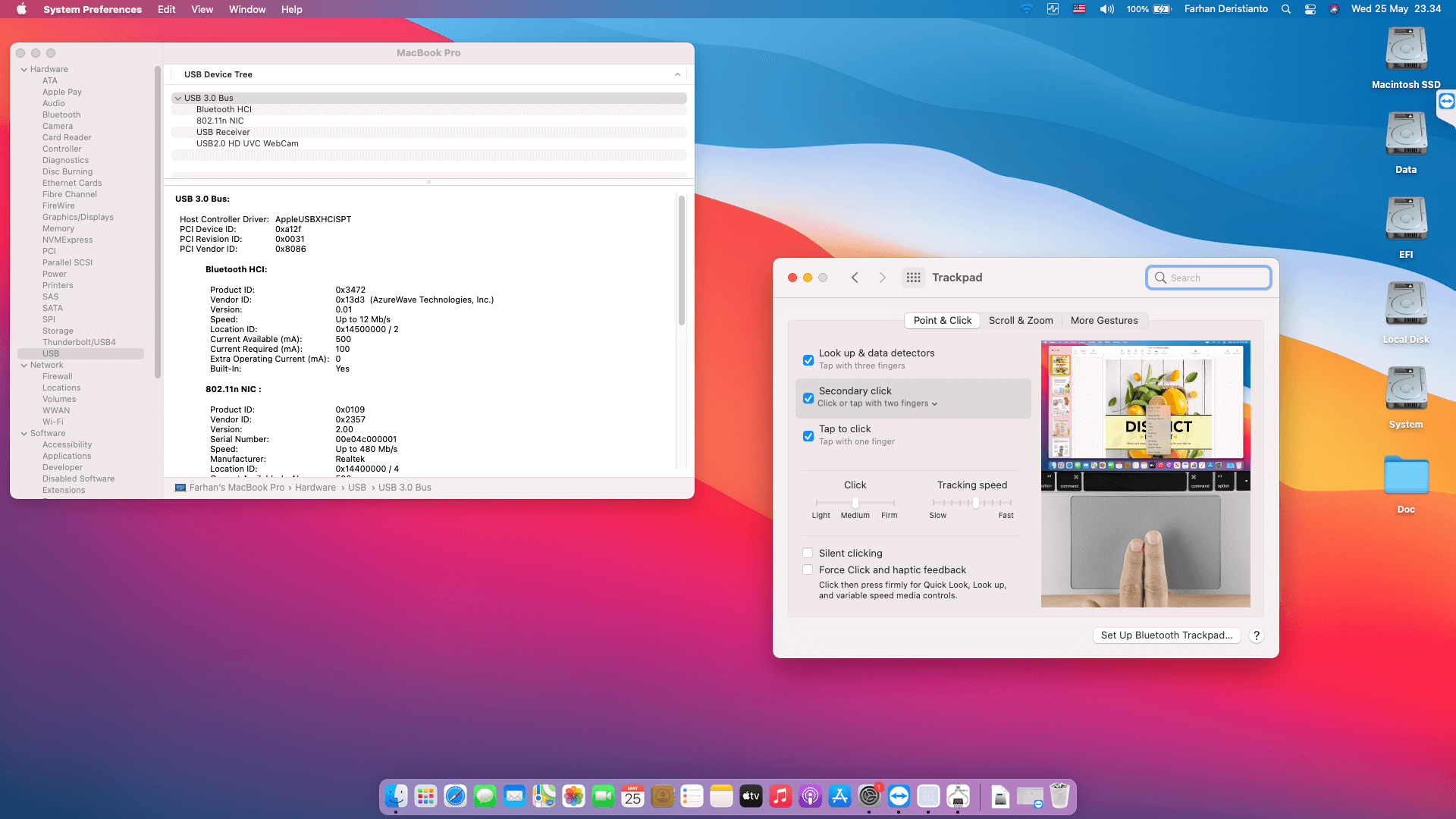Open Notes from the Dock
This screenshot has height=819, width=1456.
(x=721, y=796)
